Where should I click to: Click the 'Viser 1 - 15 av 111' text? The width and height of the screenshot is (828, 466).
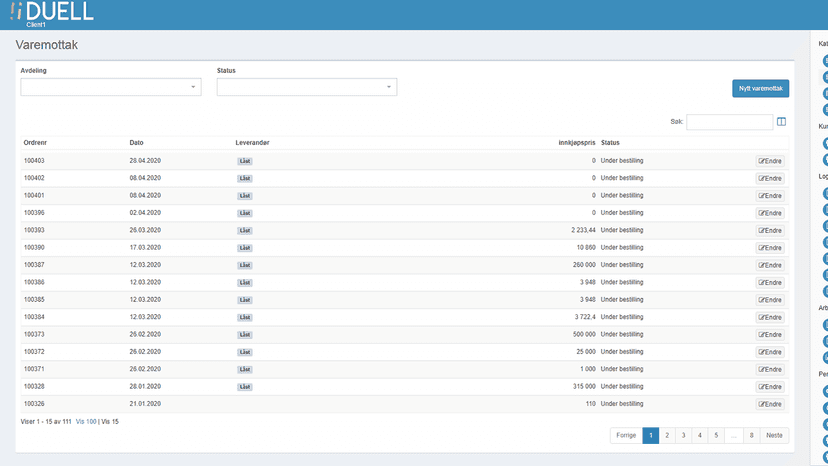pyautogui.click(x=46, y=422)
